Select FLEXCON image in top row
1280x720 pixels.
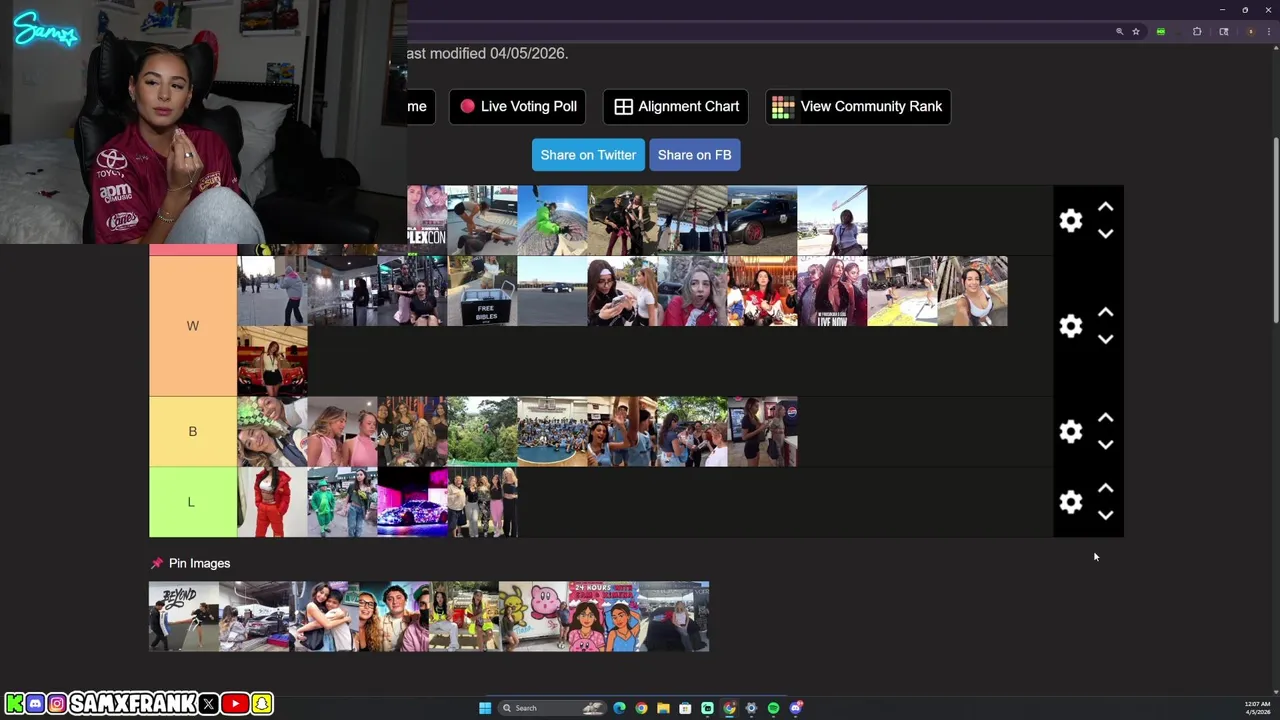(427, 220)
